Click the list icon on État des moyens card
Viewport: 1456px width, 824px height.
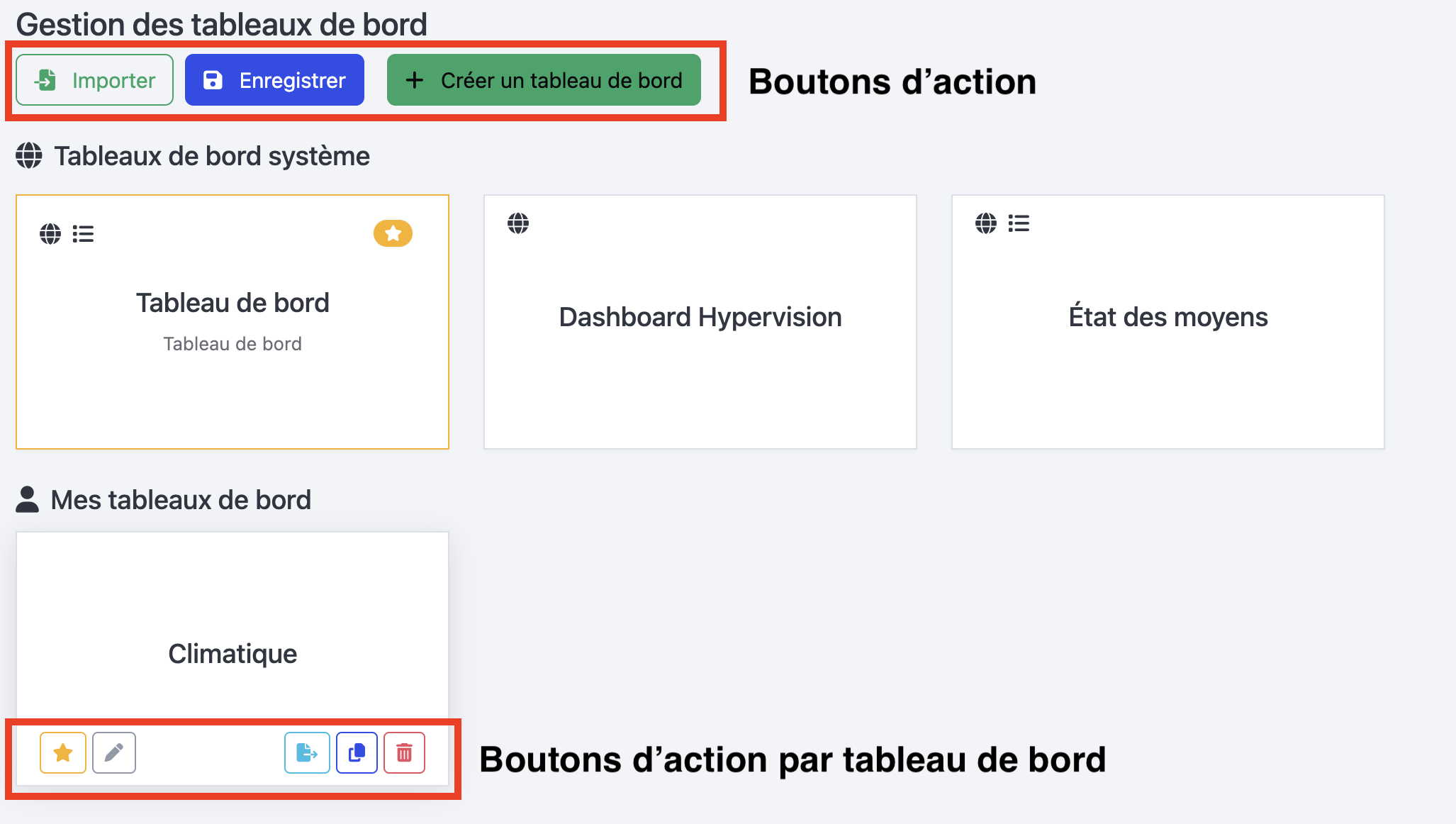pos(1019,223)
